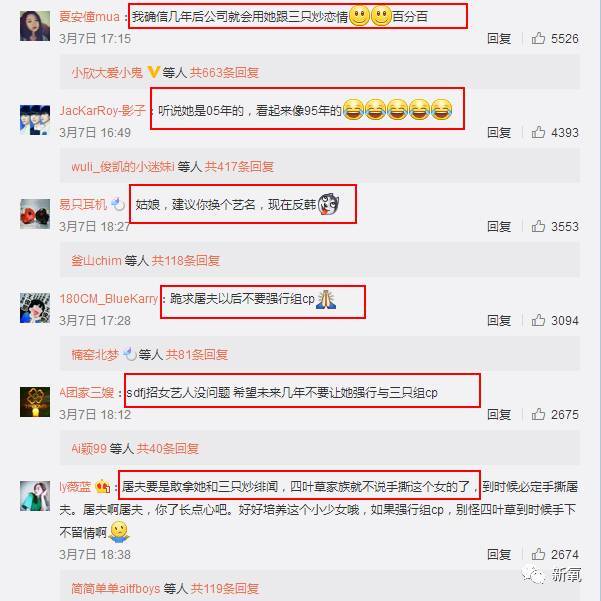Show the 共81条回复 replies

pyautogui.click(x=197, y=355)
